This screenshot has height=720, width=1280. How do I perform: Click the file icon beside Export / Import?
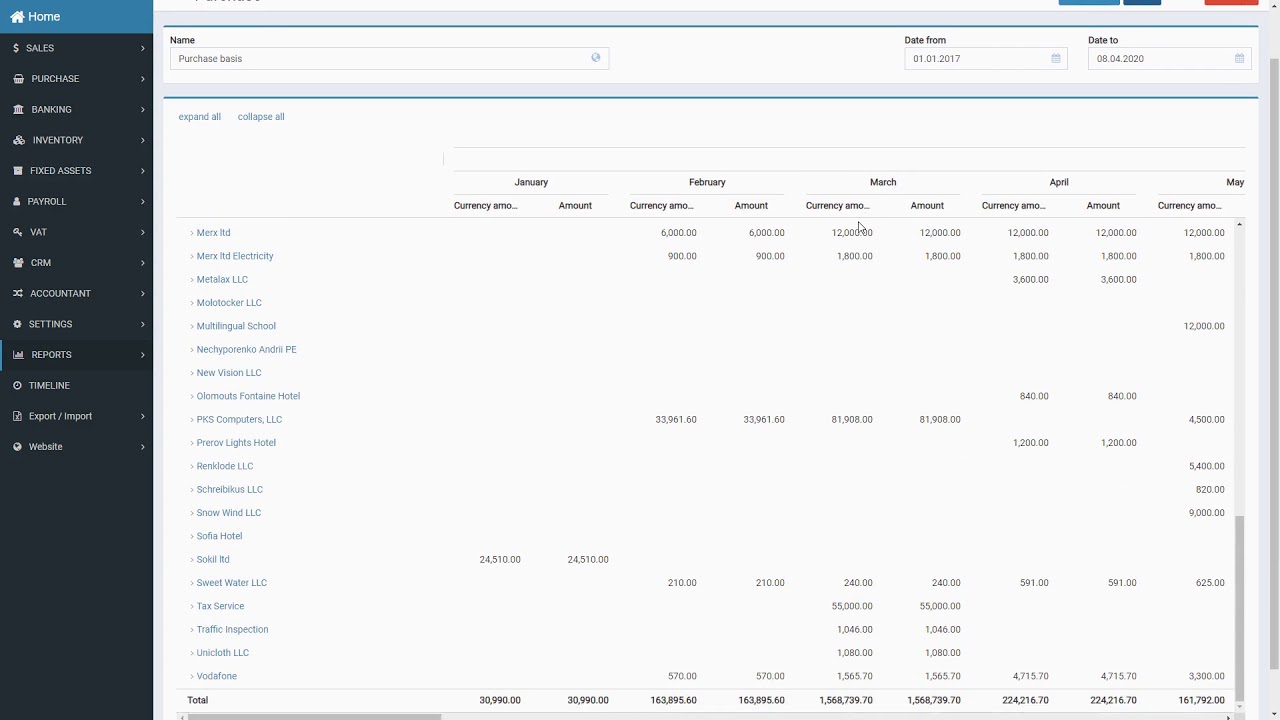point(18,416)
